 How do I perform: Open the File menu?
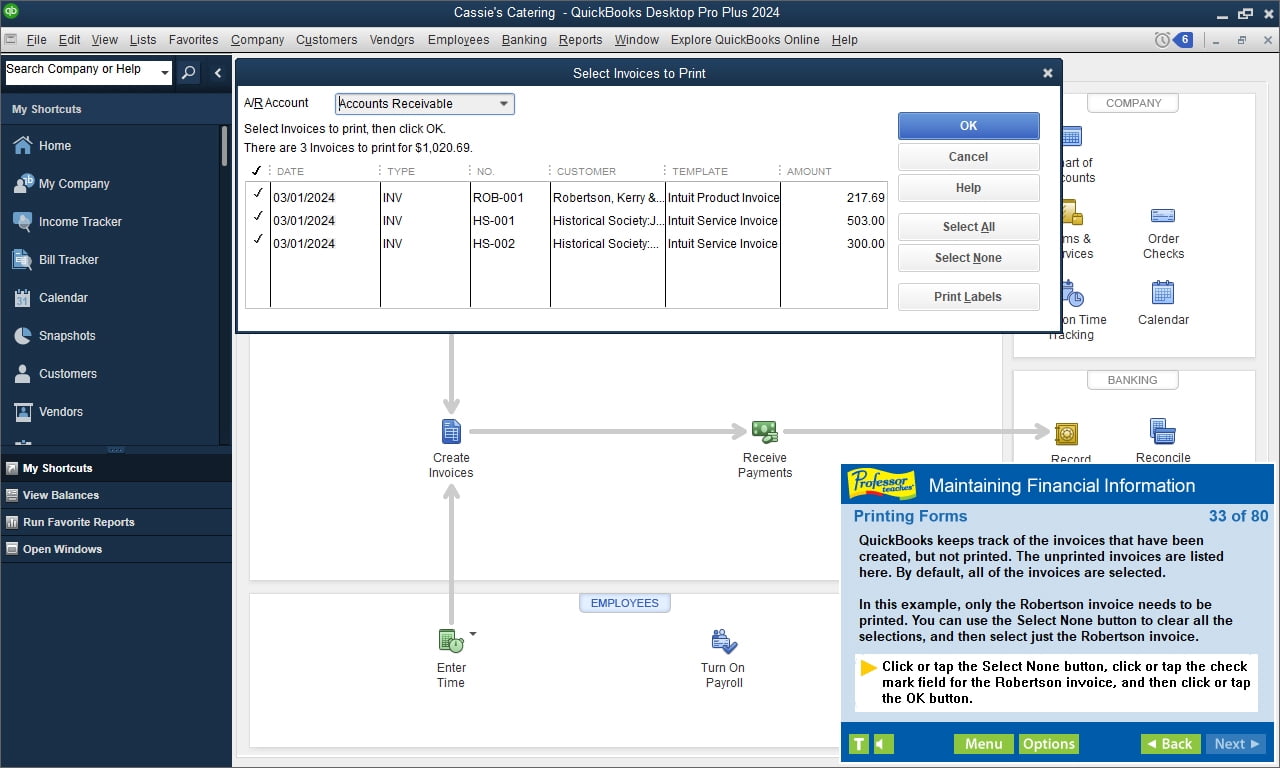point(36,40)
